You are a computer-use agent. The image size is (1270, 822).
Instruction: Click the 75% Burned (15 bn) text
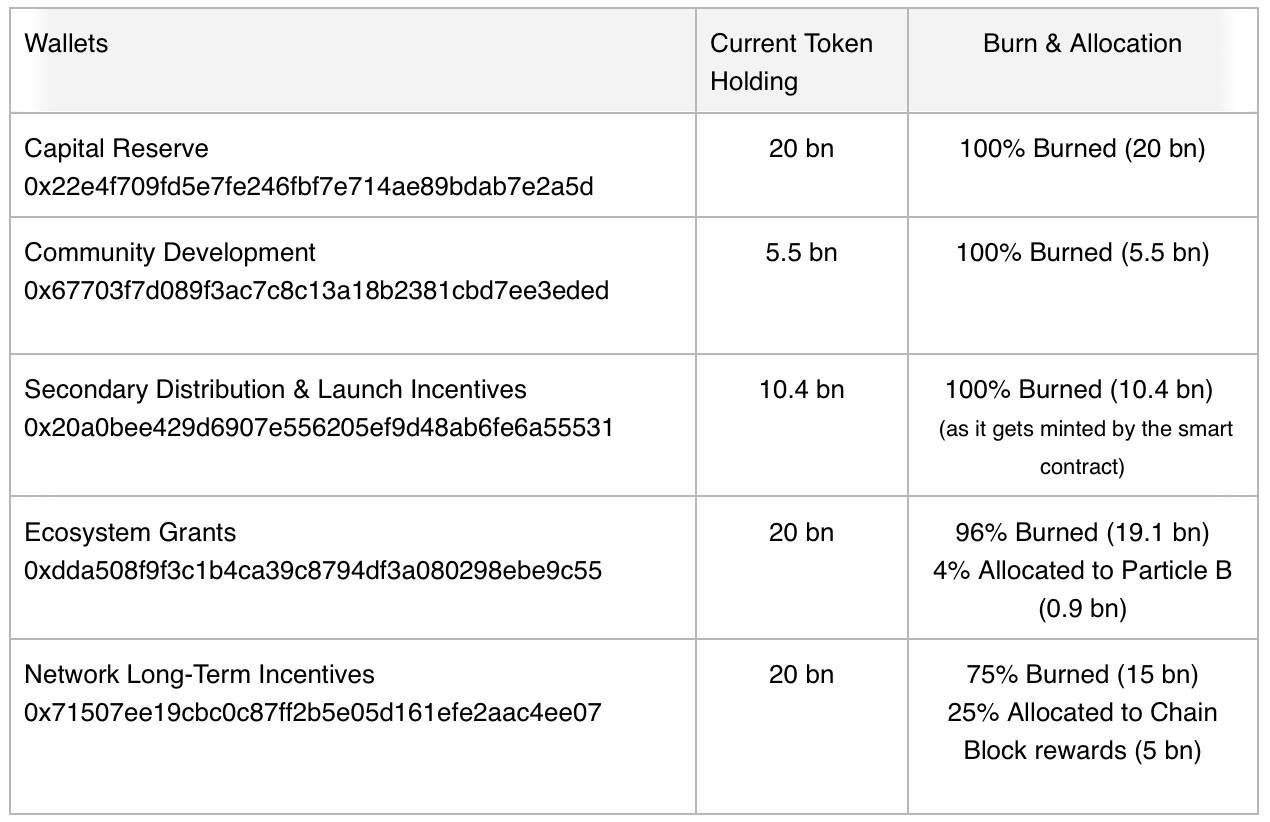(1082, 675)
